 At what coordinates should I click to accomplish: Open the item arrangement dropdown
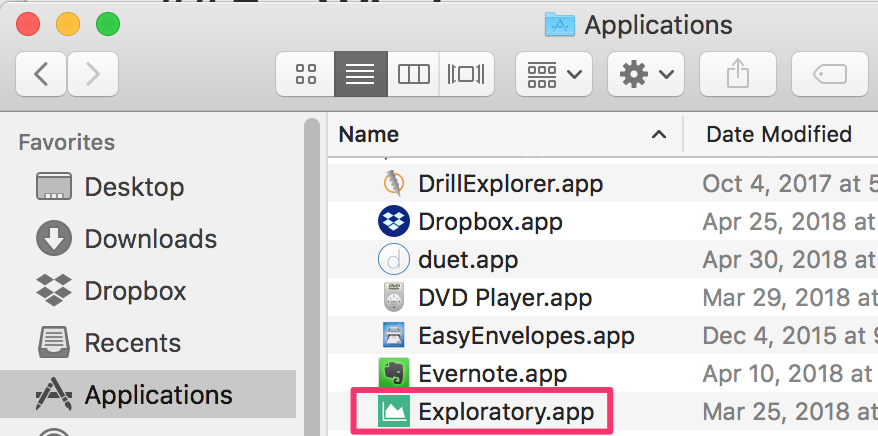tap(554, 74)
